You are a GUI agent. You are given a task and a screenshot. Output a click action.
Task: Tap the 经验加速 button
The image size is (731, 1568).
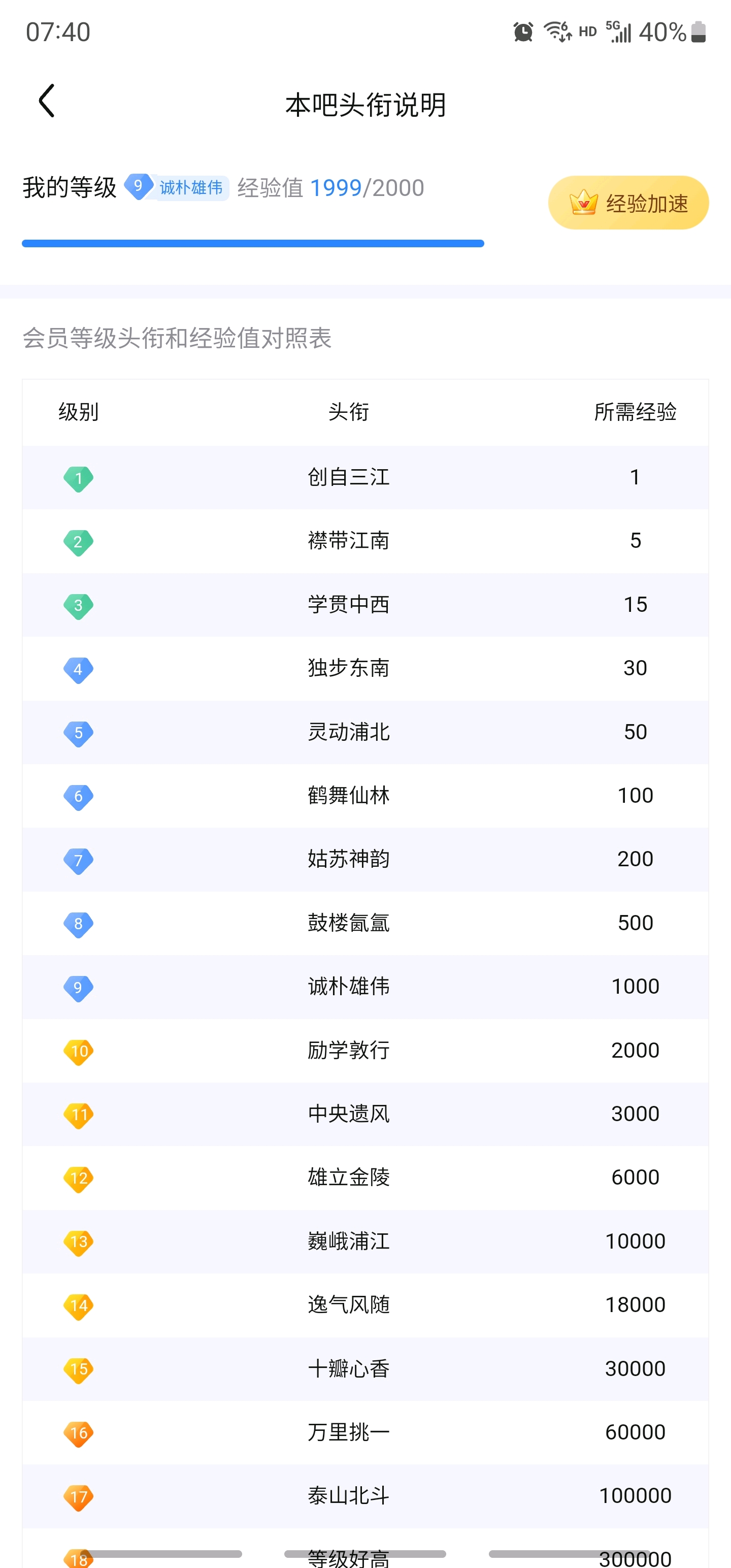[x=628, y=203]
